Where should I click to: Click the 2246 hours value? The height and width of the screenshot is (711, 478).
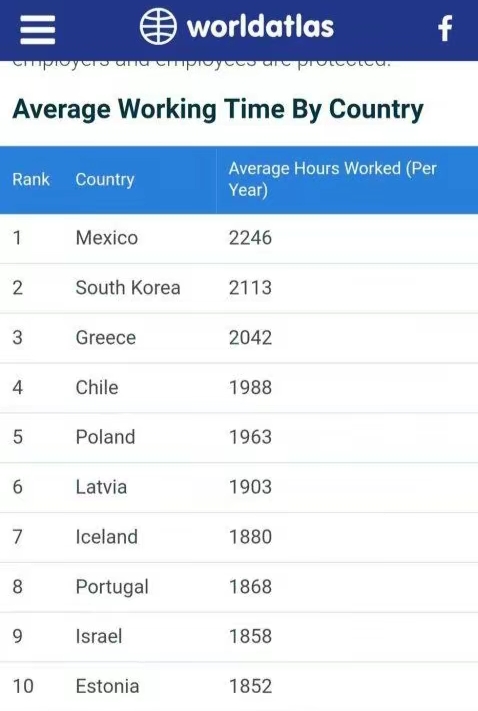(250, 238)
